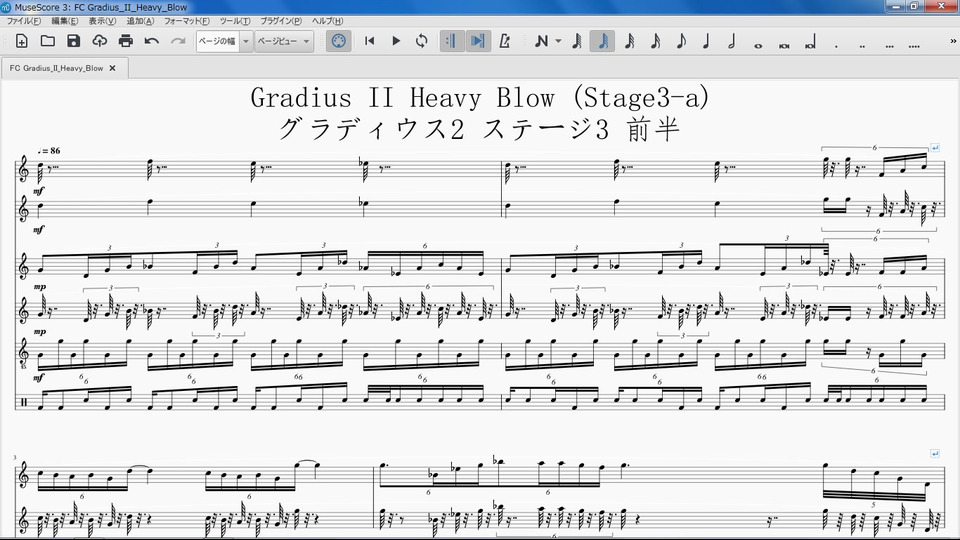This screenshot has width=960, height=540.
Task: Select the title text Gradius II Heavy Blow
Action: [x=480, y=97]
